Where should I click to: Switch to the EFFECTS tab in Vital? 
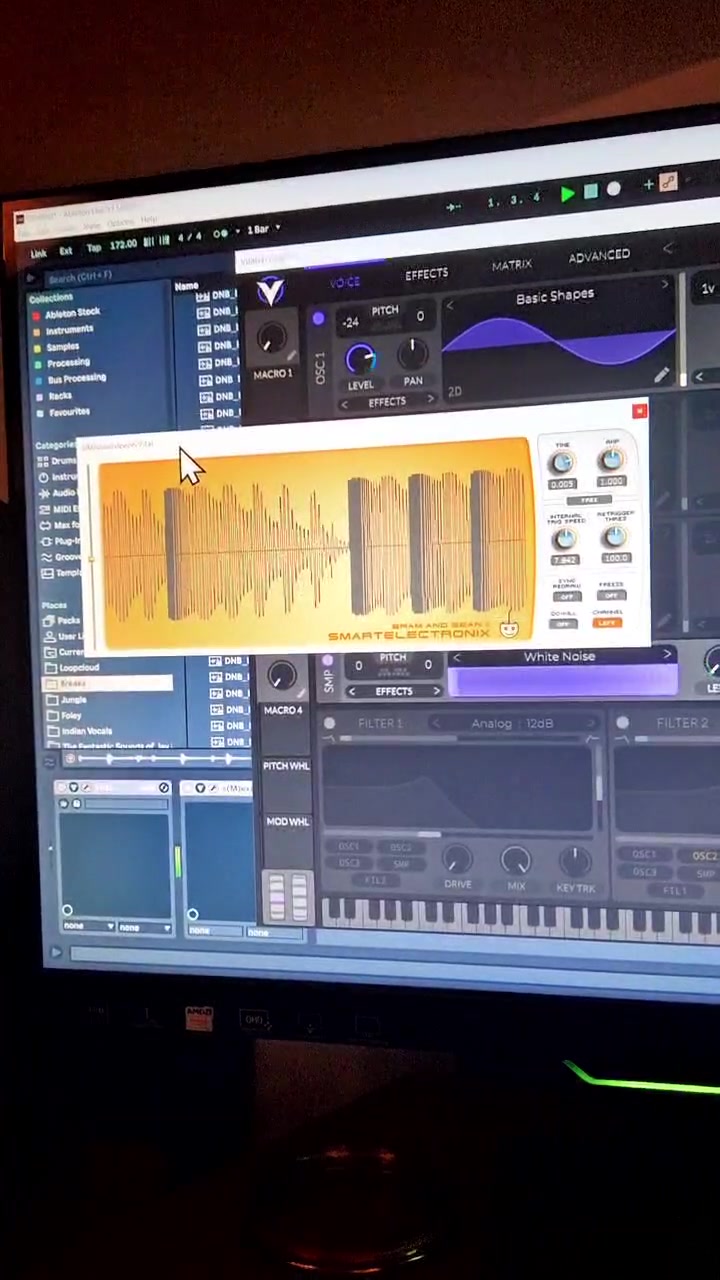(426, 274)
